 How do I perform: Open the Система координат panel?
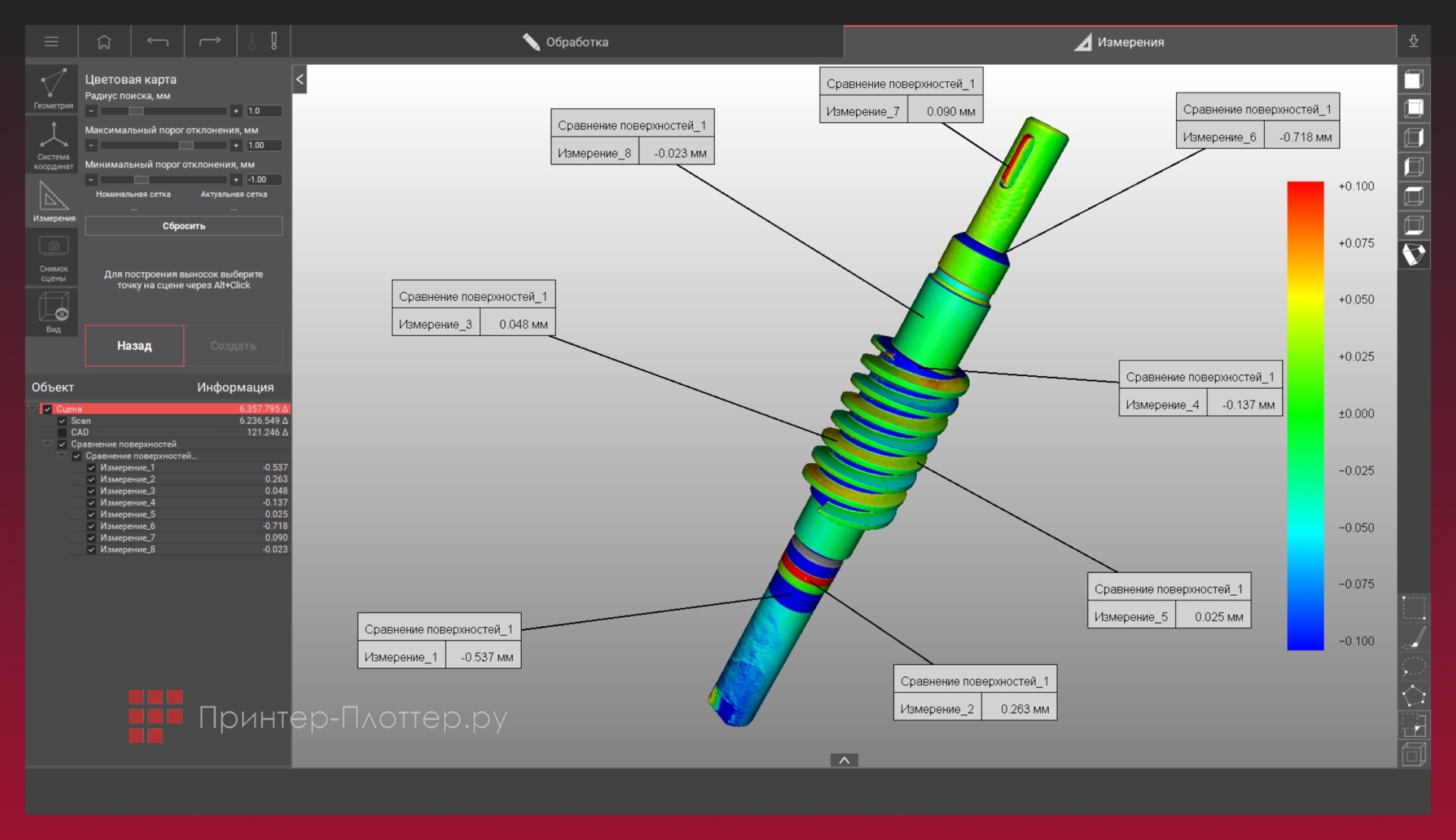53,144
